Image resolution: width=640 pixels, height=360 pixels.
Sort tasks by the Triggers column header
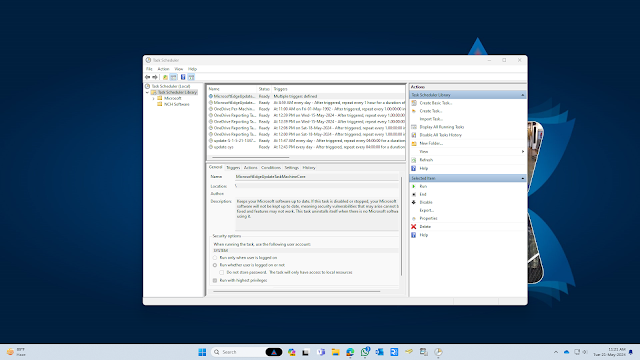coord(338,89)
